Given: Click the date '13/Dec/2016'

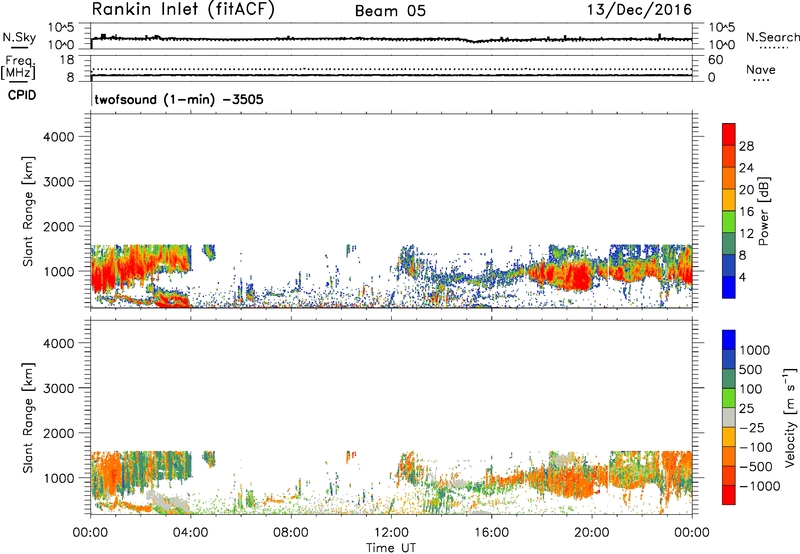Looking at the screenshot, I should [x=639, y=10].
